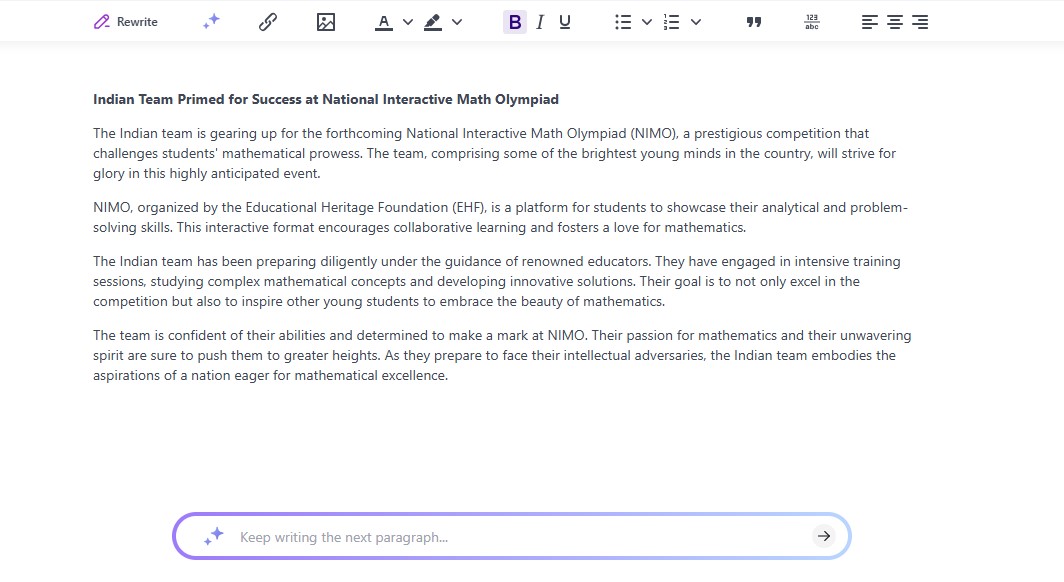Click the sparkle icon in the writing prompt
This screenshot has height=582, width=1064.
(212, 536)
